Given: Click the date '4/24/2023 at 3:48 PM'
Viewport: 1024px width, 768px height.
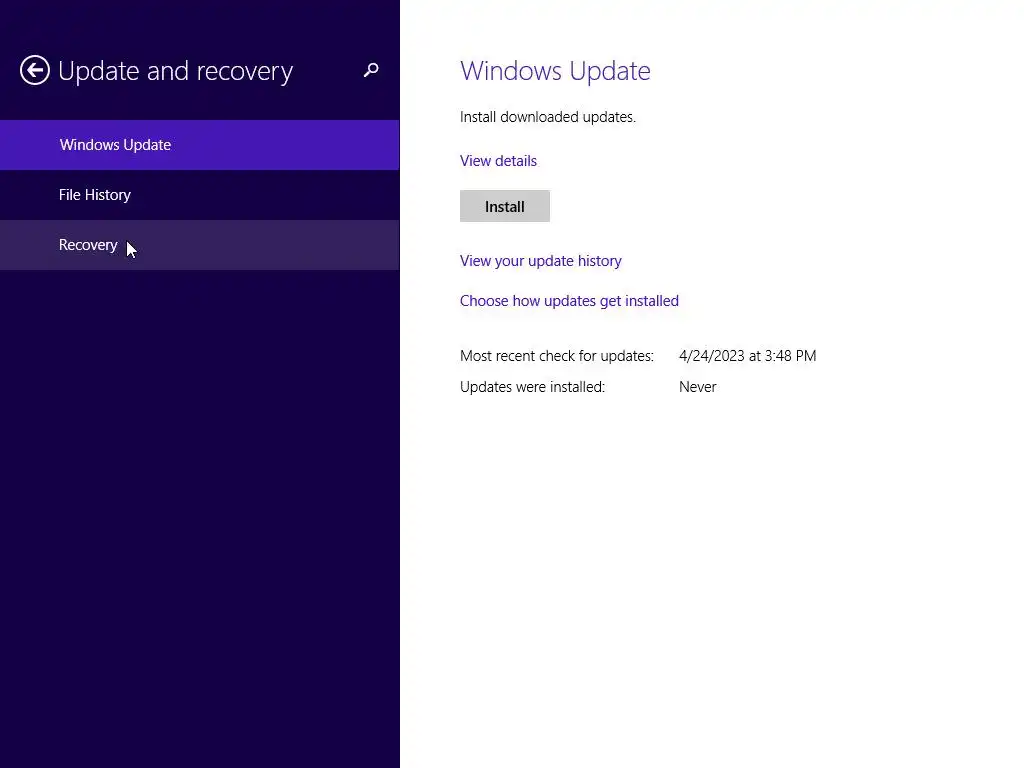Looking at the screenshot, I should [748, 356].
